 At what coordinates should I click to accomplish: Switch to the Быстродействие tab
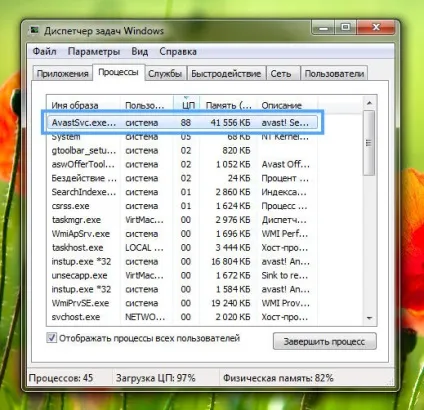(226, 73)
